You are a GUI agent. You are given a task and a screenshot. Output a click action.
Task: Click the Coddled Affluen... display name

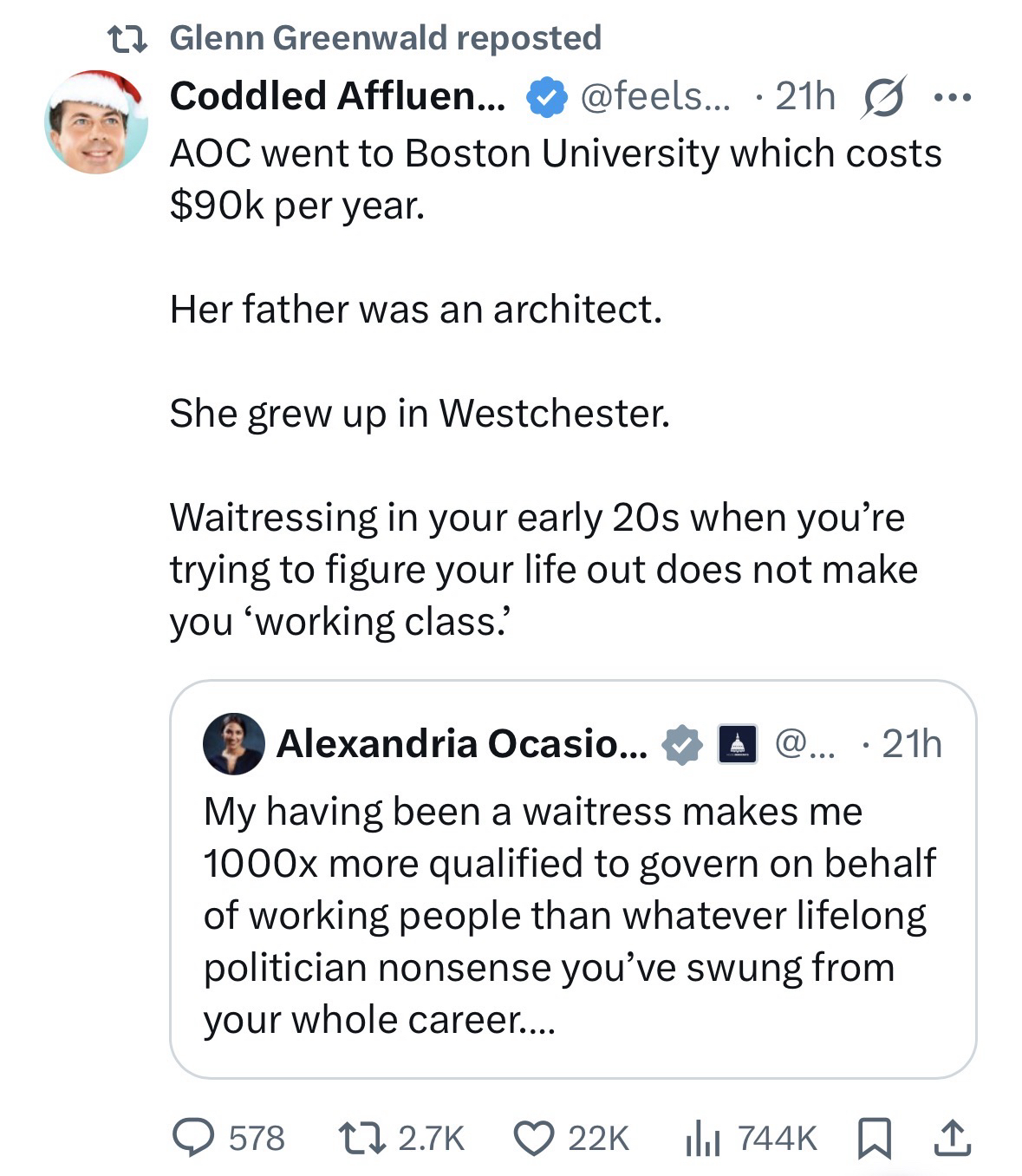click(337, 96)
